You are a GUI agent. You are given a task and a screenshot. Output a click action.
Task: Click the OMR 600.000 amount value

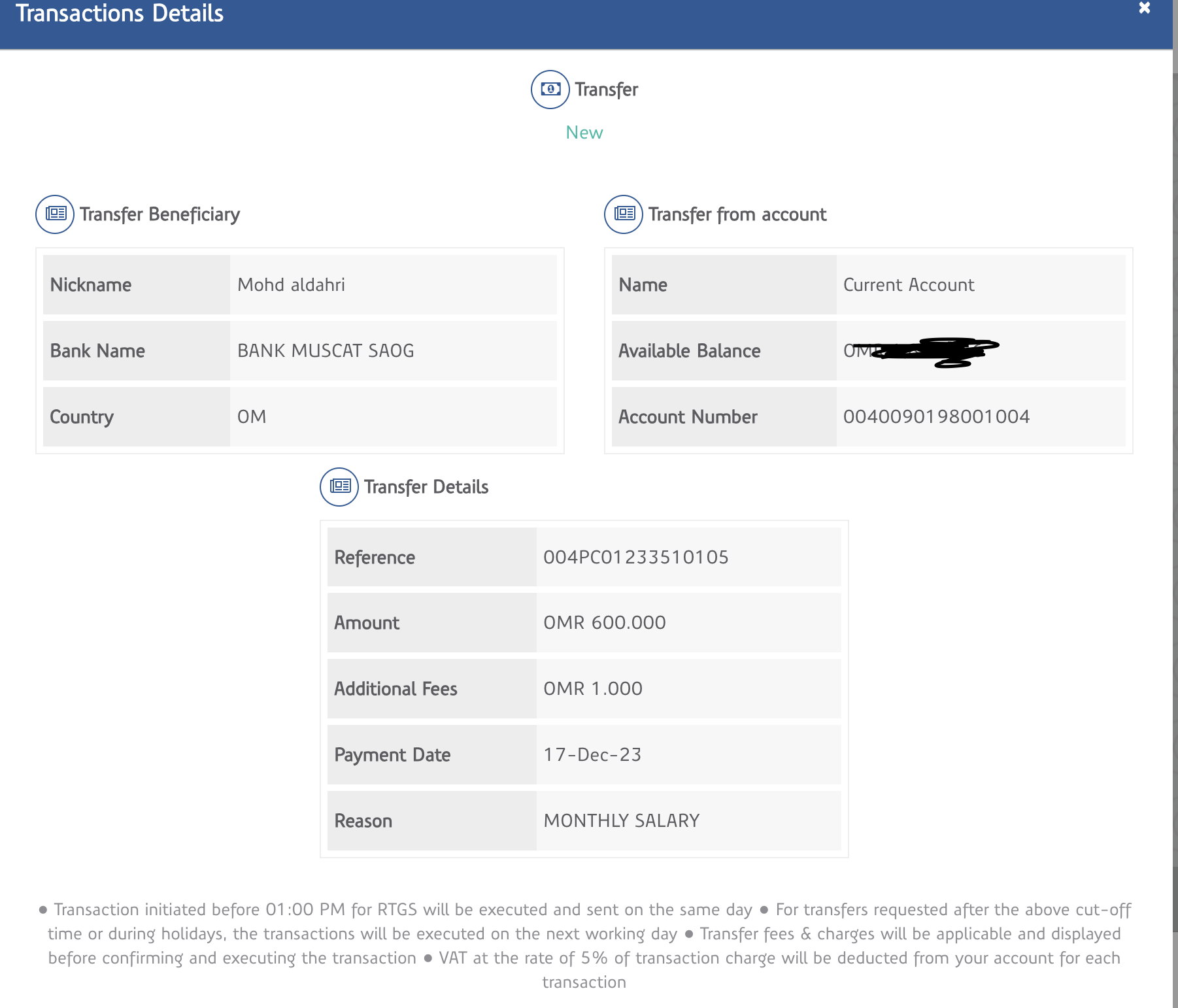605,623
